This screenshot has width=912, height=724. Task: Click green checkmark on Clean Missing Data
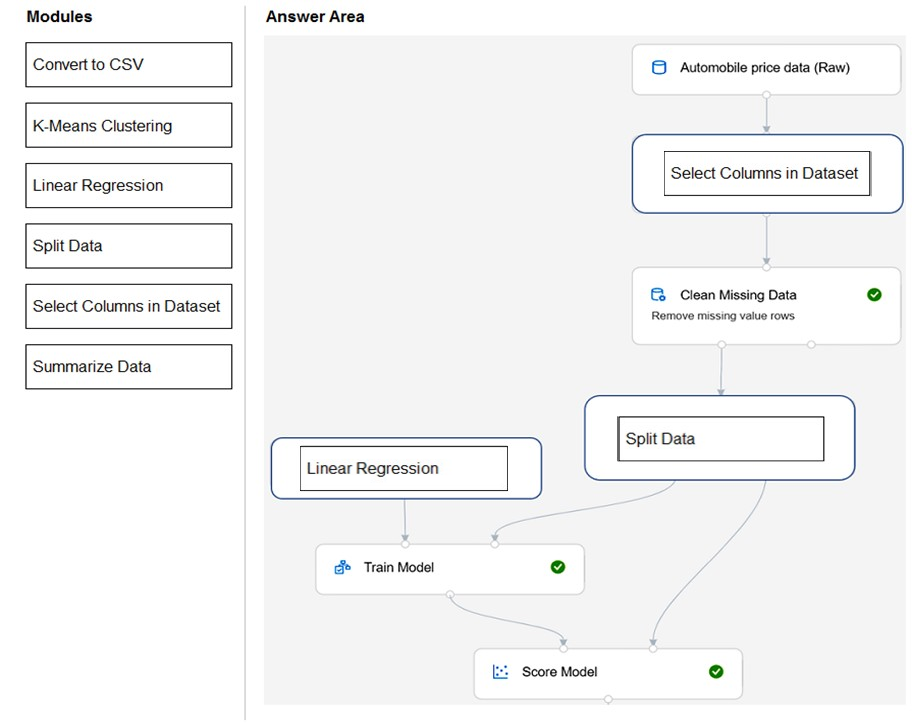pos(874,295)
